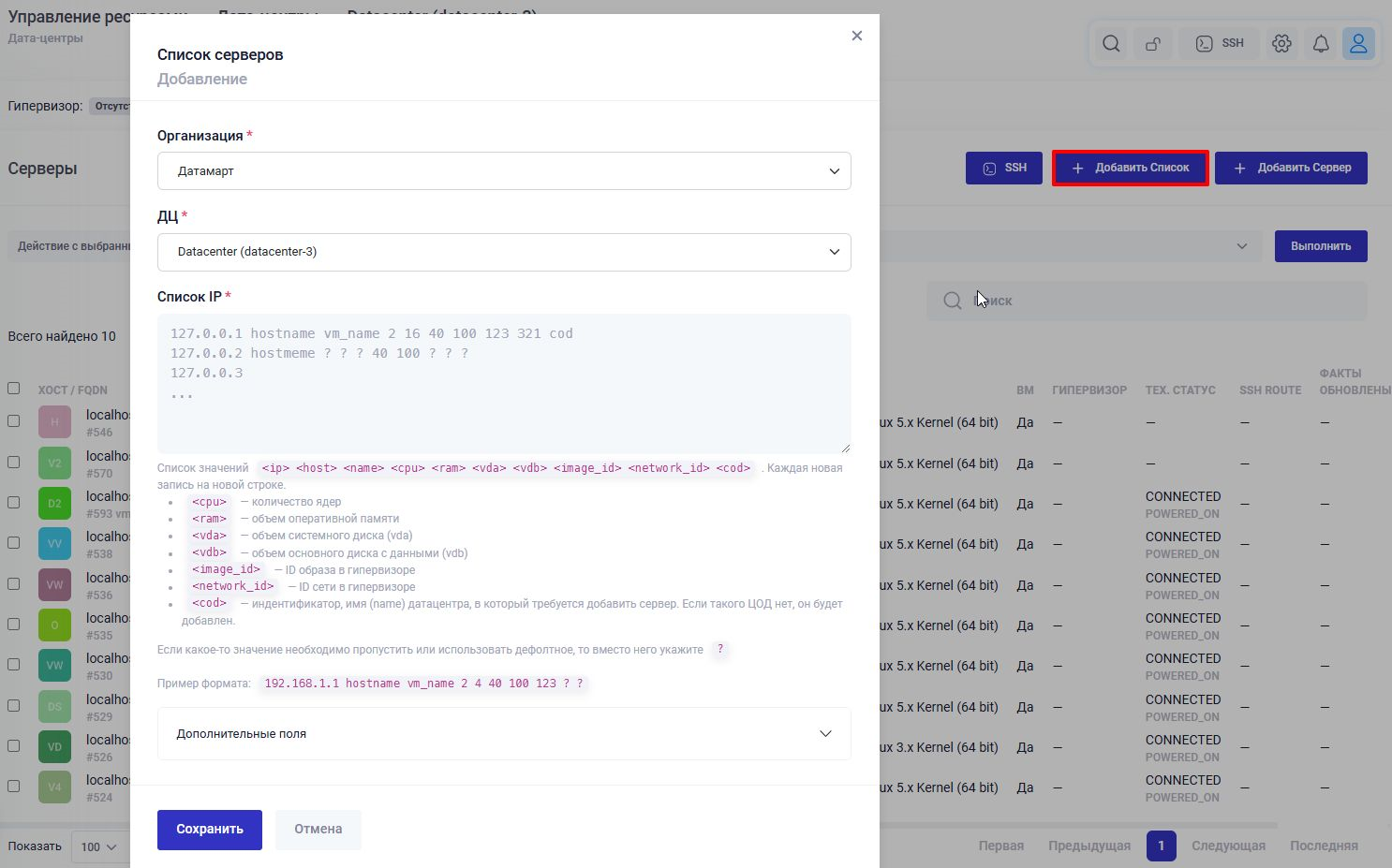The width and height of the screenshot is (1392, 868).
Task: Click green D2 server avatar icon
Action: coord(54,504)
